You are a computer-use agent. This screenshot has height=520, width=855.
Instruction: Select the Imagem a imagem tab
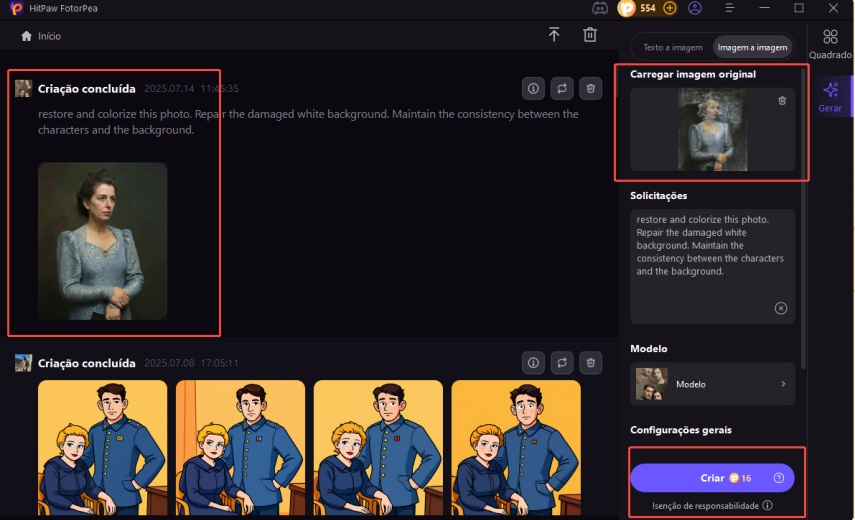pos(751,47)
